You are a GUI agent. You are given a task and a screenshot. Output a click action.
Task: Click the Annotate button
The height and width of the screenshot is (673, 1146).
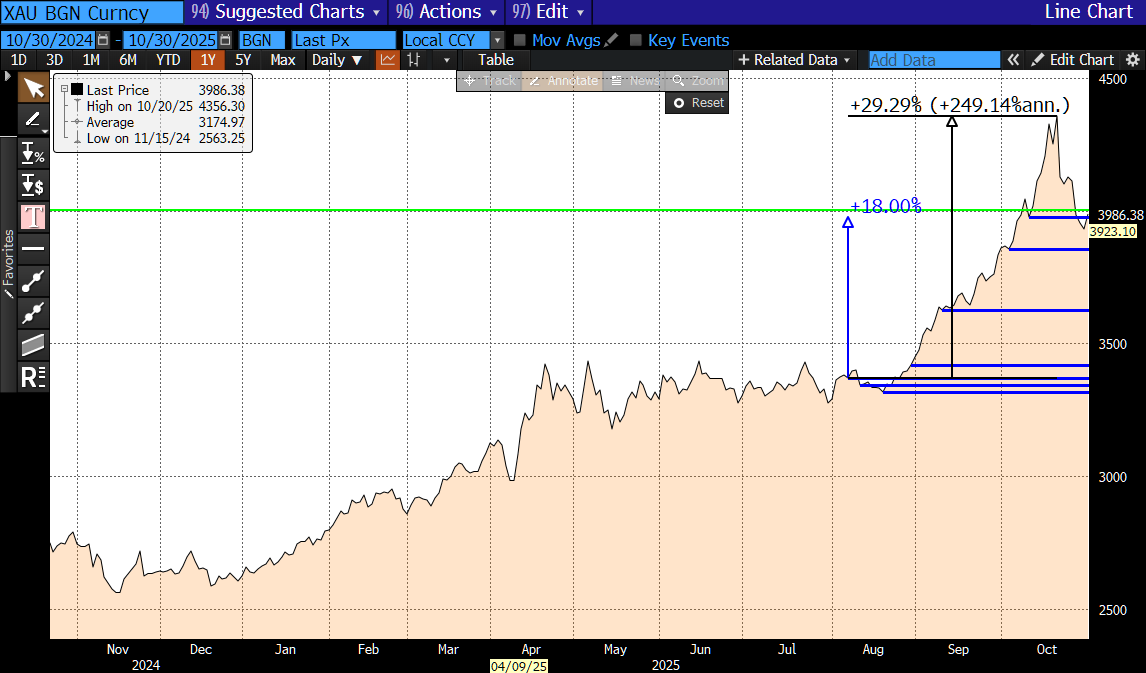[563, 80]
